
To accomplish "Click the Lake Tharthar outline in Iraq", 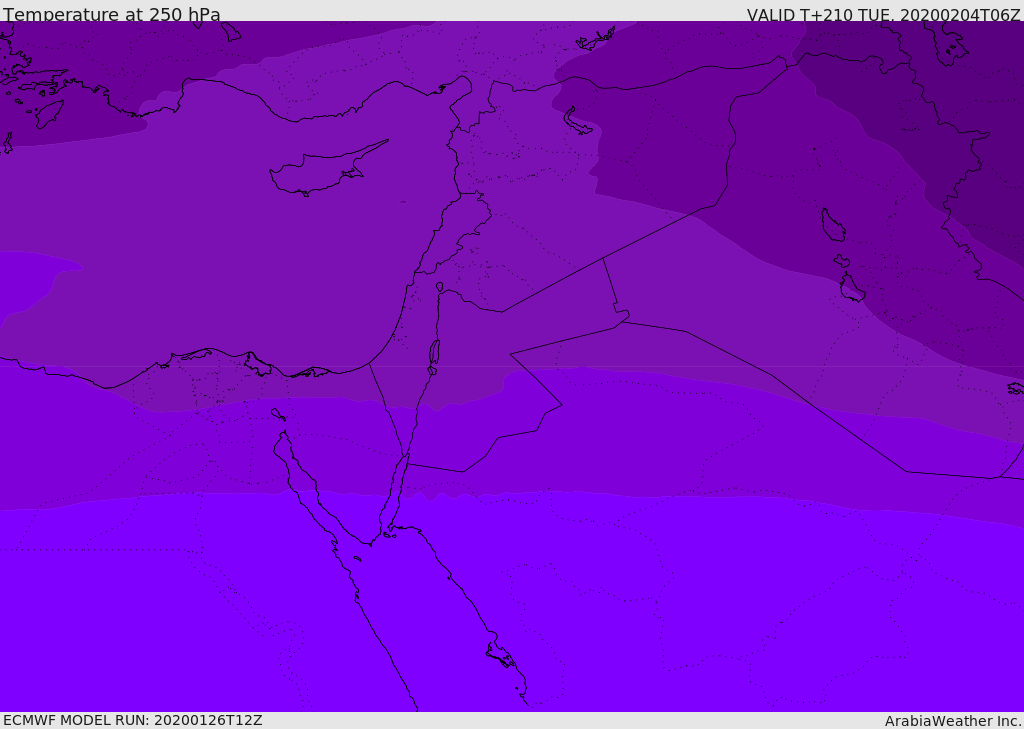I will 832,225.
